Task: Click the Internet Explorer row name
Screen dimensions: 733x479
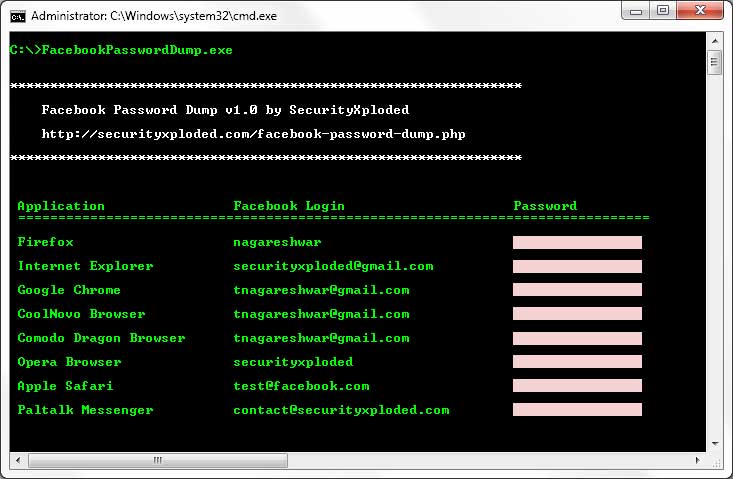Action: [x=86, y=266]
